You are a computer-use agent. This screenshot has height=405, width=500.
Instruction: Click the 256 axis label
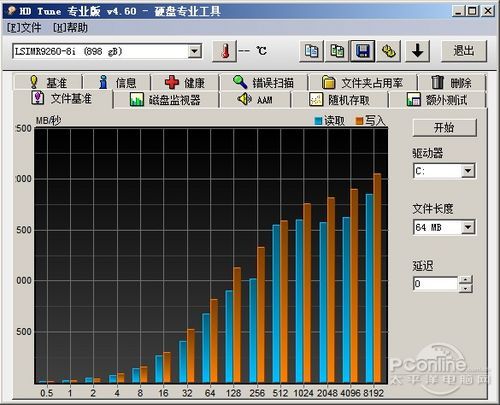pos(257,393)
